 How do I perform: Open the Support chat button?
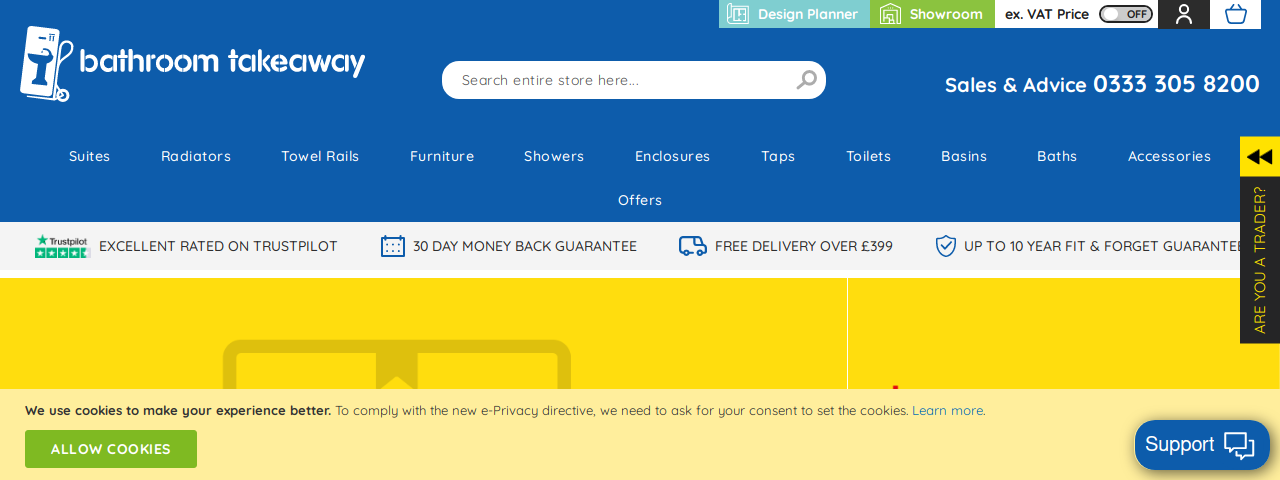pyautogui.click(x=1202, y=445)
